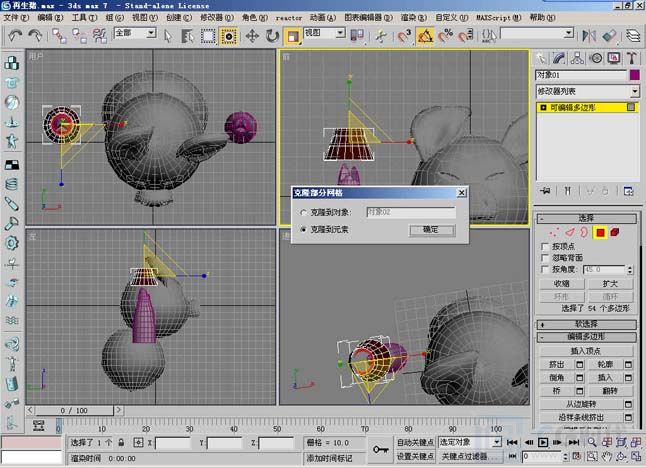
Task: Collapse the 选择 rollout header
Action: tap(586, 218)
